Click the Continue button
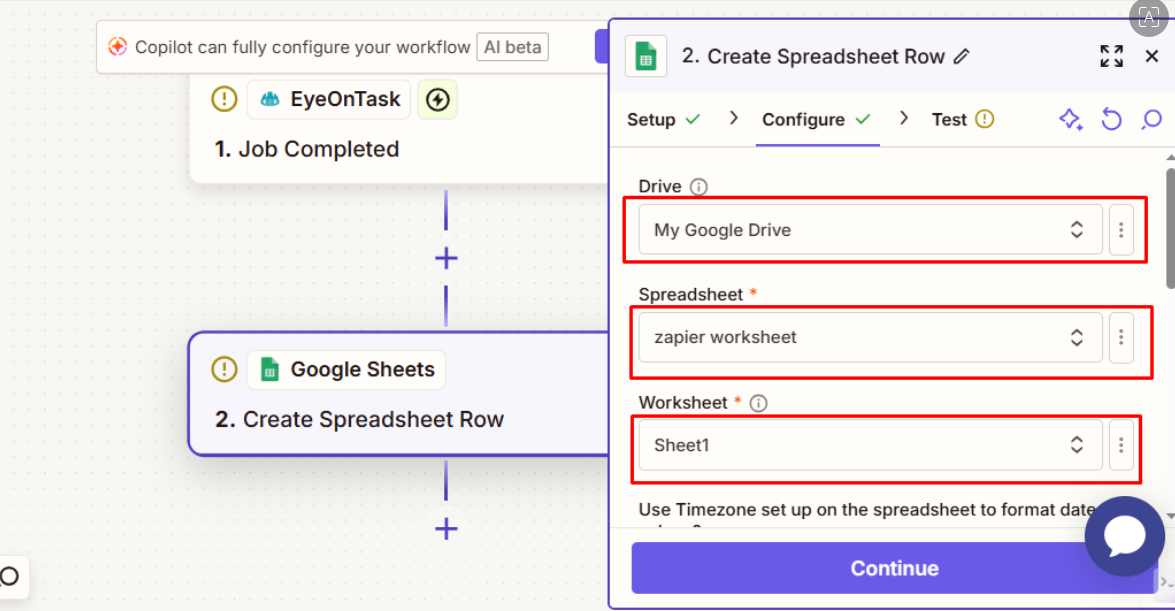The width and height of the screenshot is (1175, 611). (x=894, y=568)
